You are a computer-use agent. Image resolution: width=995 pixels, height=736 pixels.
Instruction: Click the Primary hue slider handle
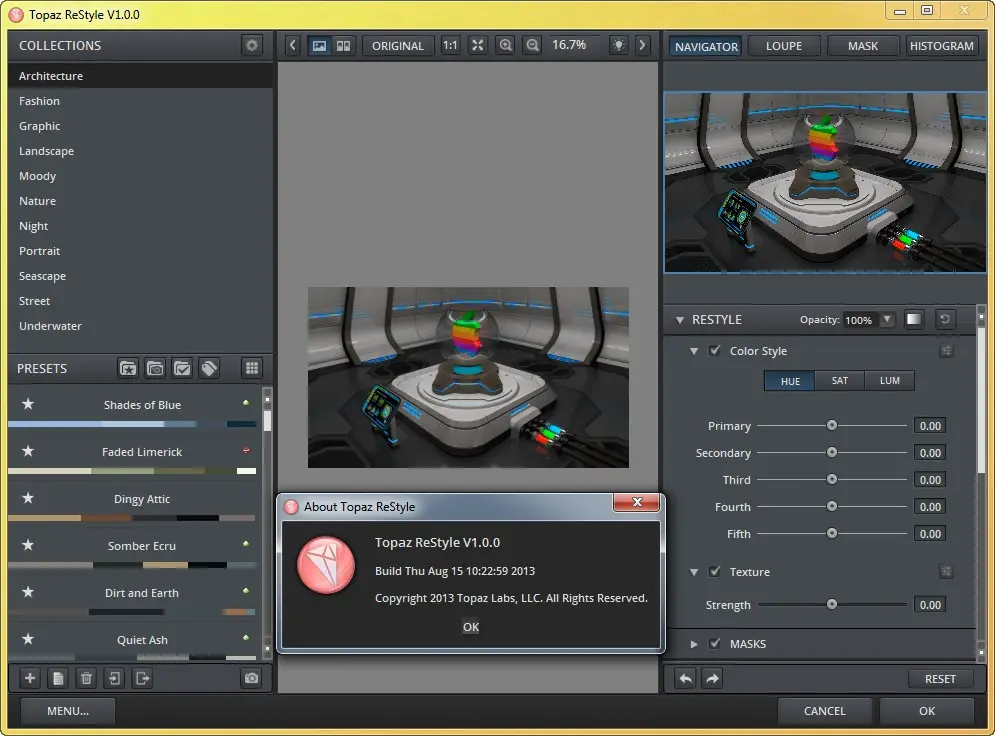point(831,426)
